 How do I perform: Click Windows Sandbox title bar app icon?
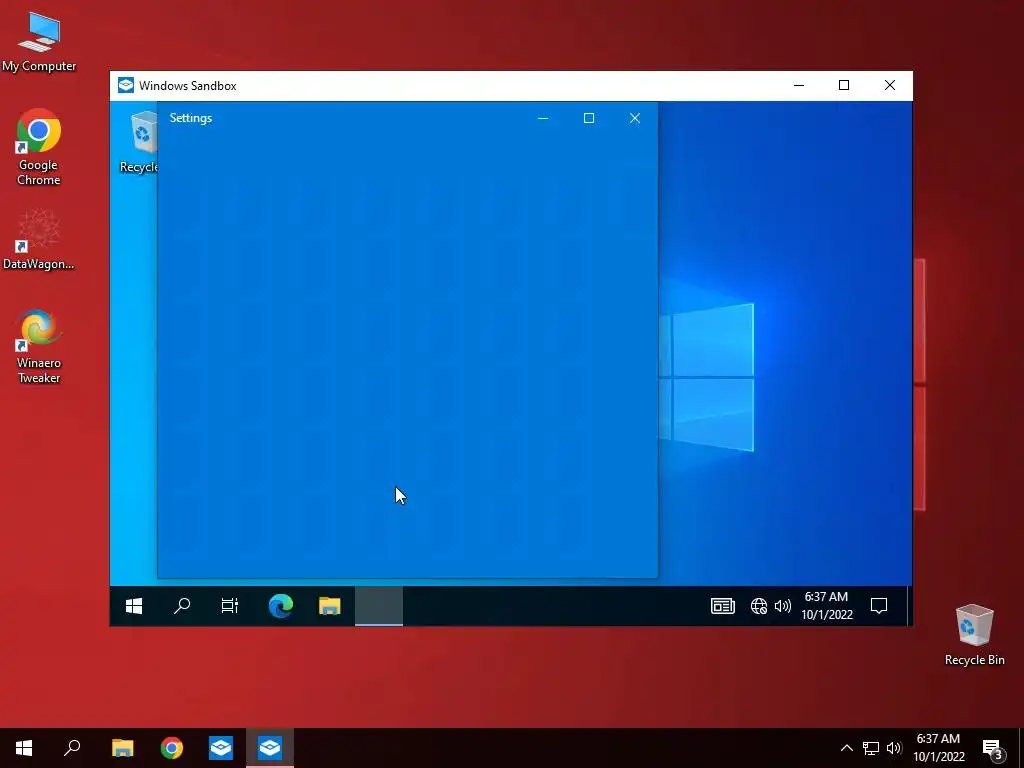coord(125,86)
